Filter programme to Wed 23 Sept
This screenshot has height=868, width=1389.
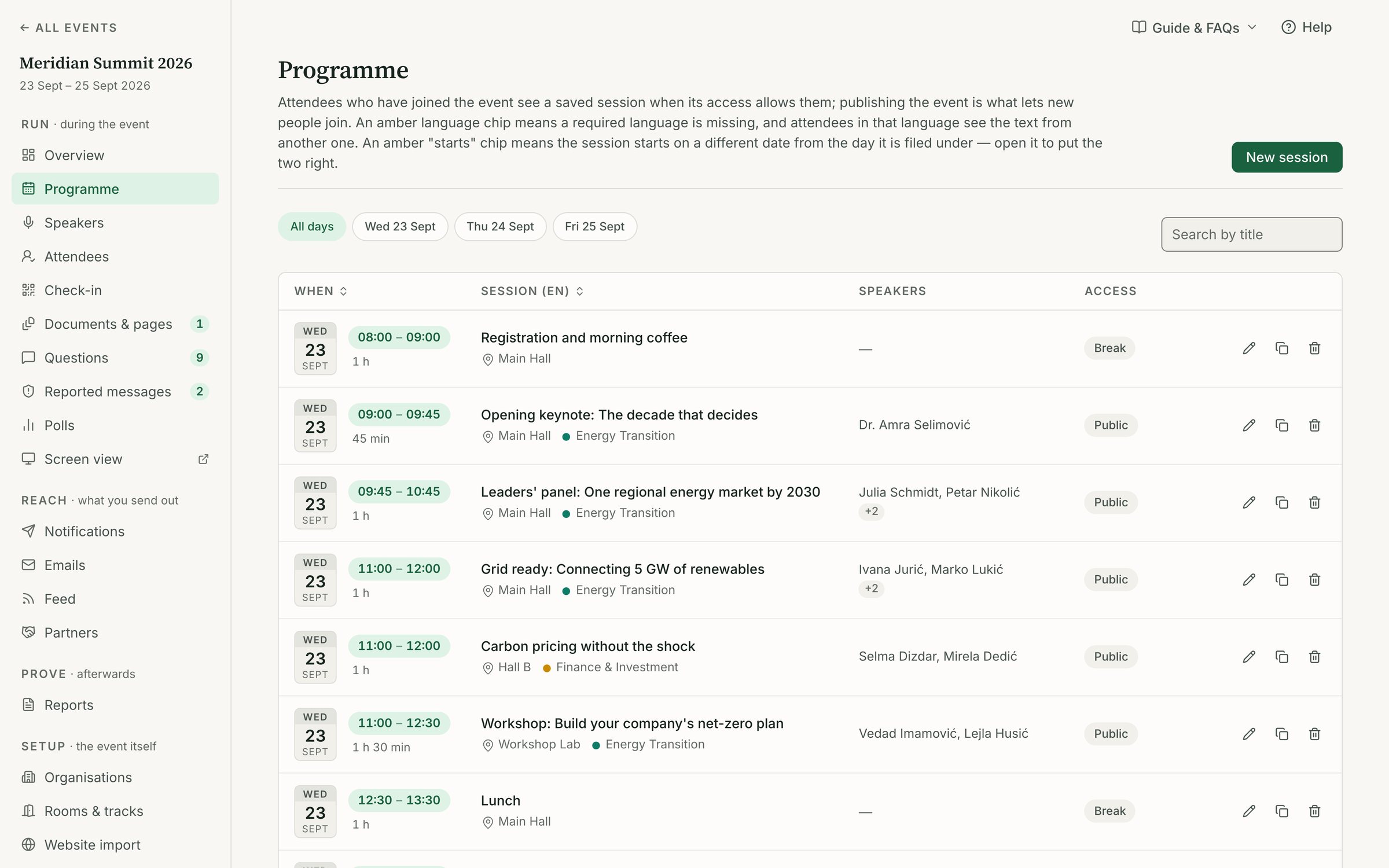(x=400, y=226)
